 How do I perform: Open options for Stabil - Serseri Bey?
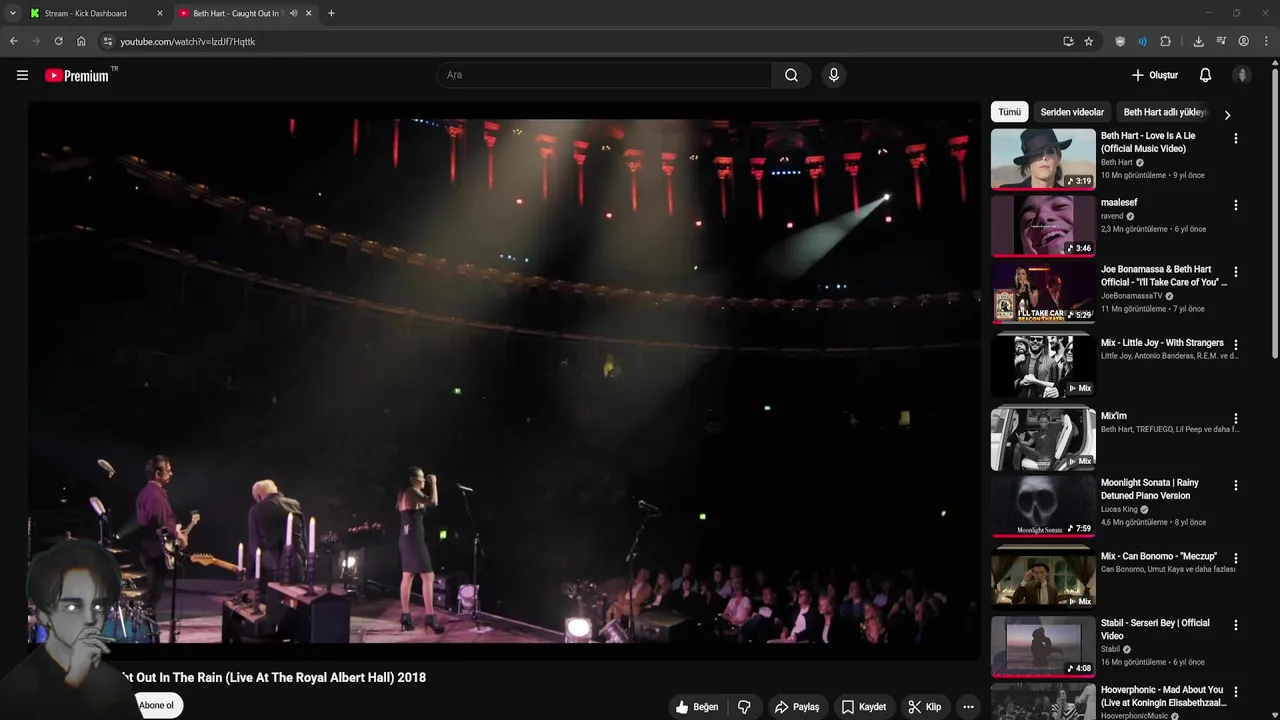click(x=1235, y=625)
